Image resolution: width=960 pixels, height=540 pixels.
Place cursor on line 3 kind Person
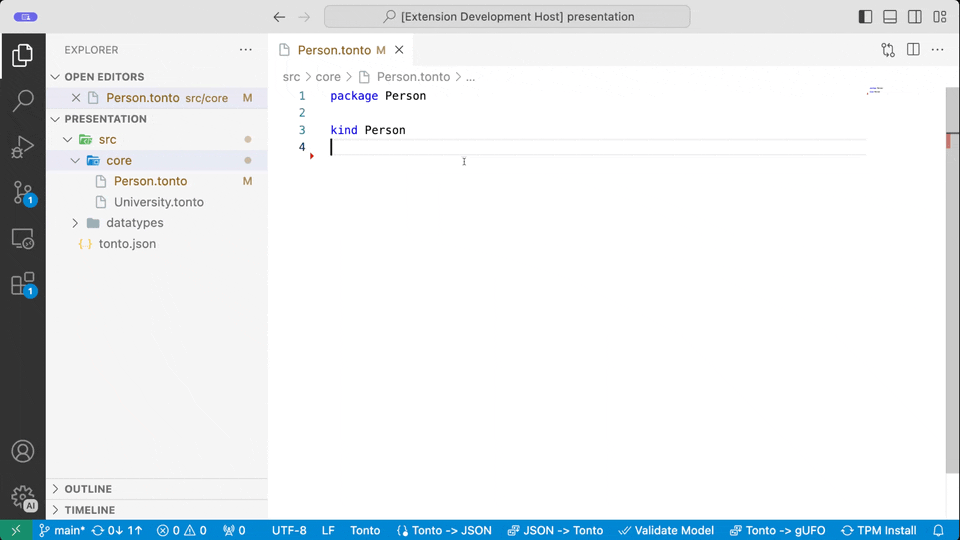point(368,130)
